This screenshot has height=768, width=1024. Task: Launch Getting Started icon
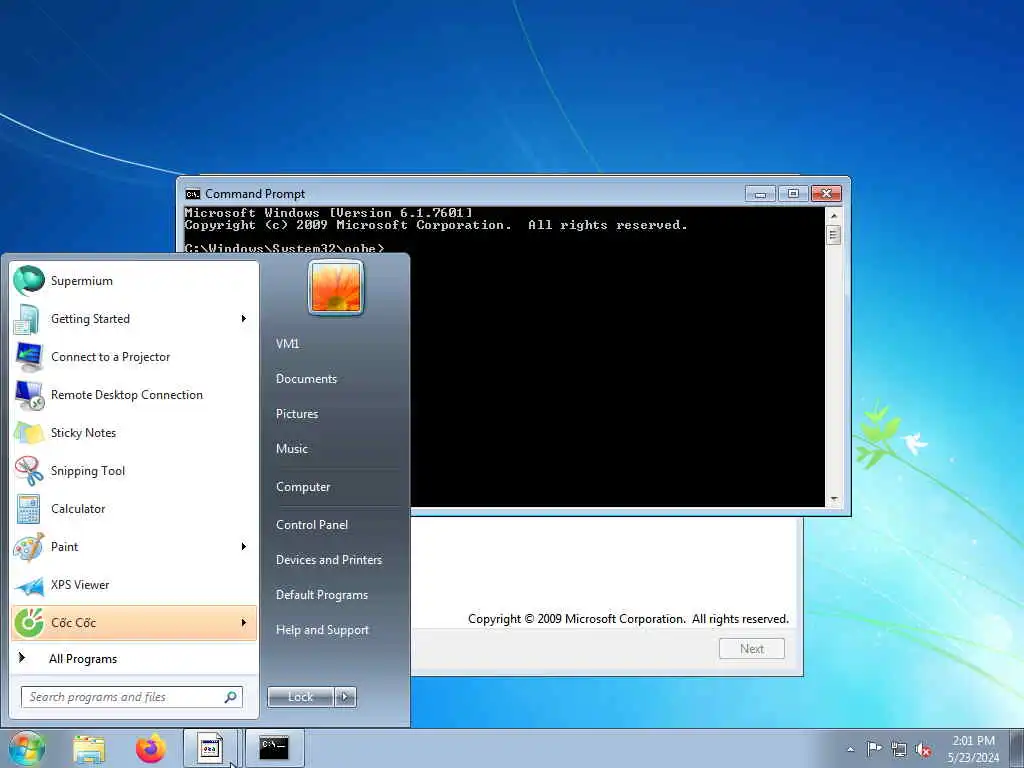pyautogui.click(x=28, y=319)
